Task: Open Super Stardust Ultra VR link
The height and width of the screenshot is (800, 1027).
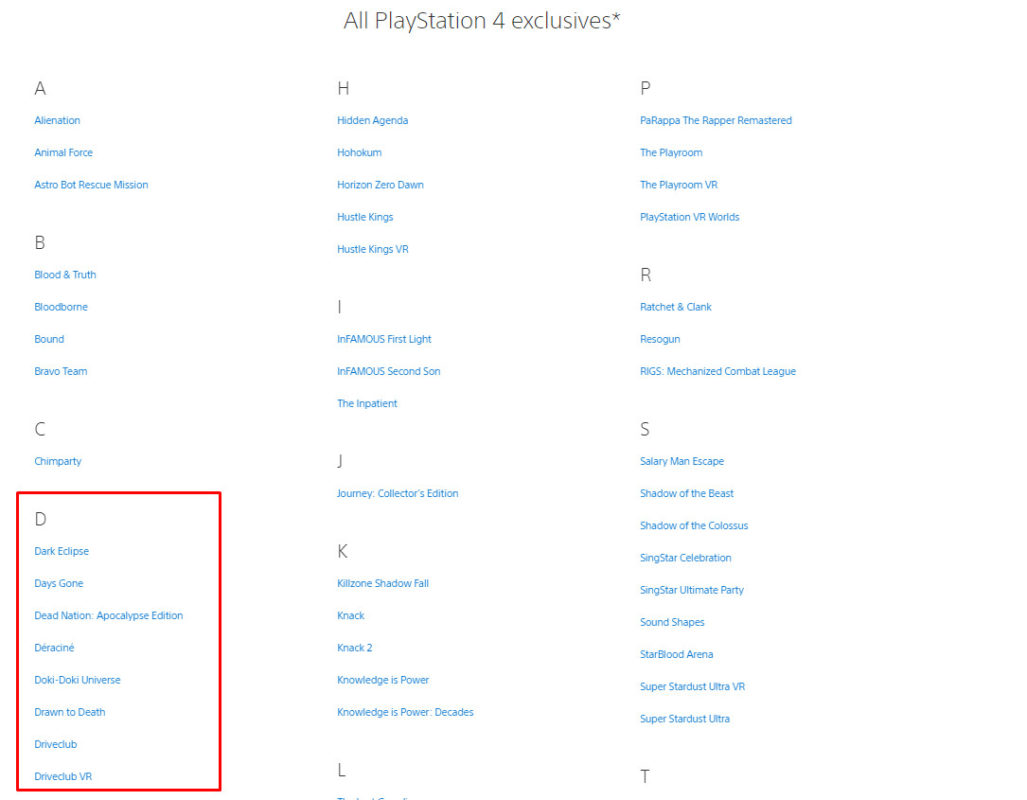Action: [x=692, y=686]
